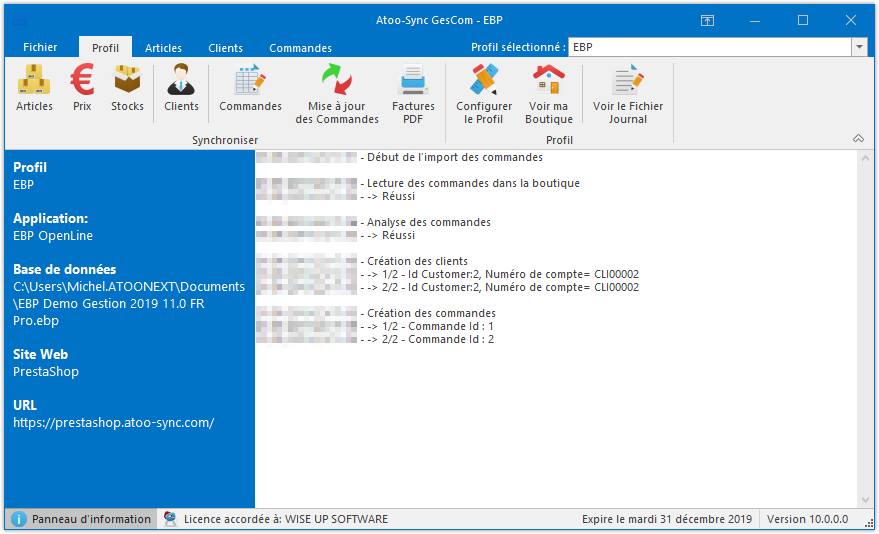This screenshot has width=879, height=534.
Task: Click the '2/2 - Commande Id : 2' line
Action: coord(427,340)
